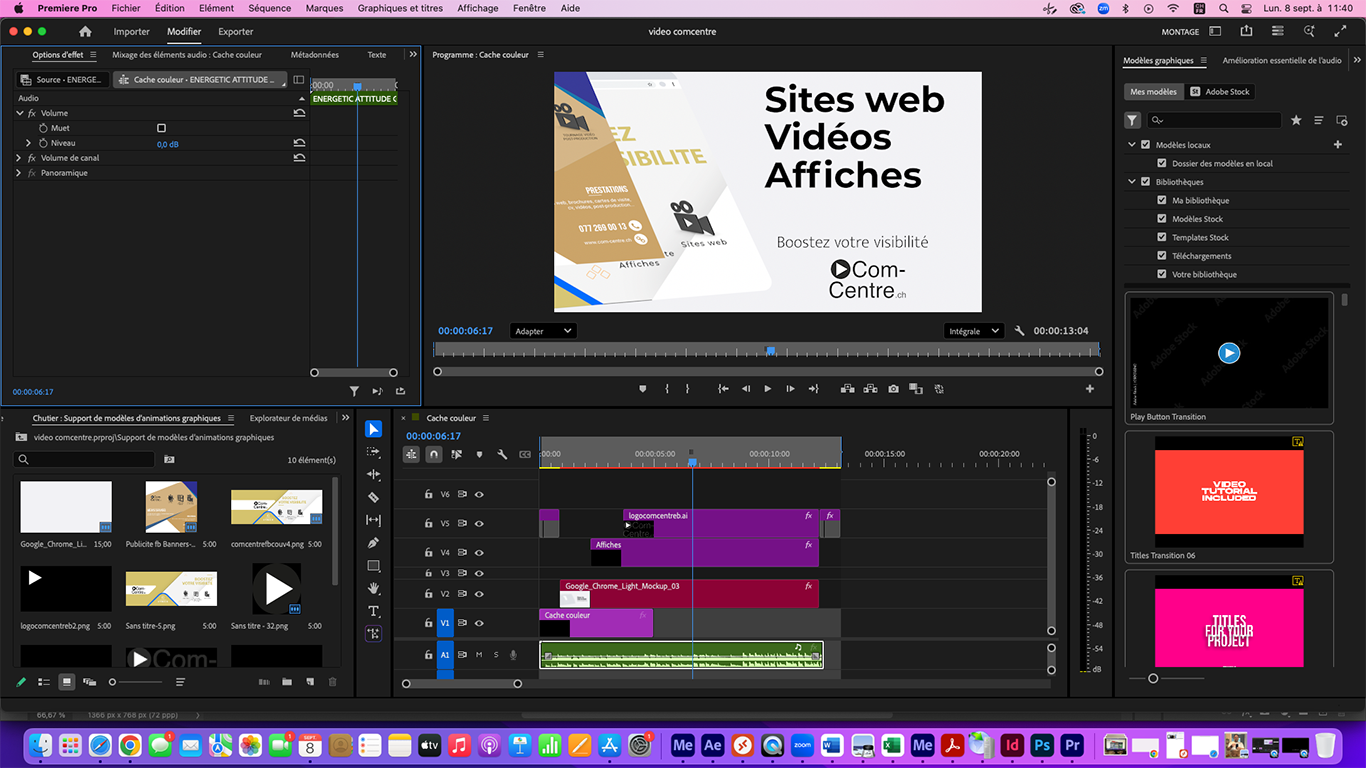Select the Rectangle shape tool
Viewport: 1366px width, 768px height.
pyautogui.click(x=373, y=566)
